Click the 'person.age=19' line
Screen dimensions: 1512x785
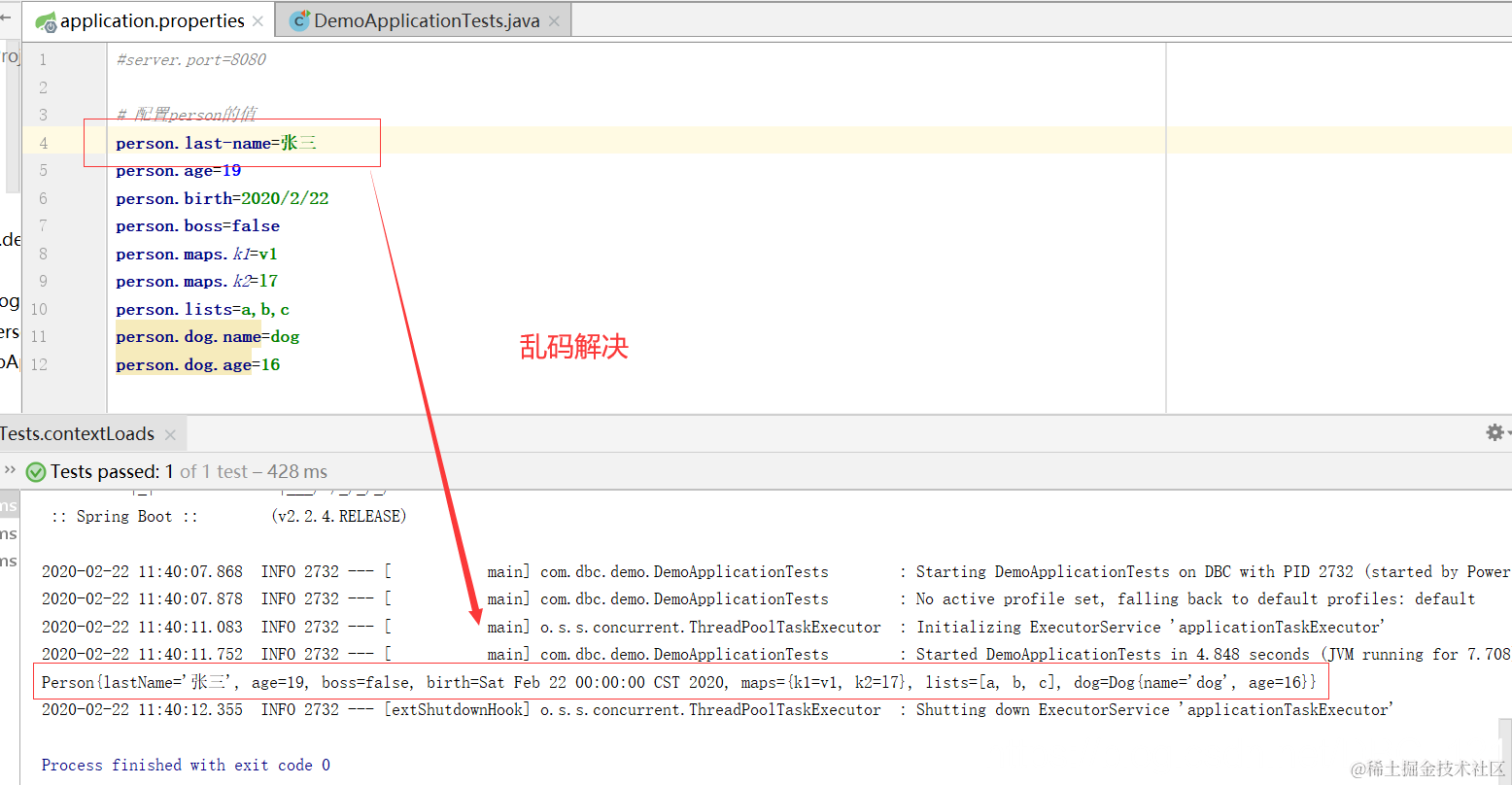click(x=179, y=171)
